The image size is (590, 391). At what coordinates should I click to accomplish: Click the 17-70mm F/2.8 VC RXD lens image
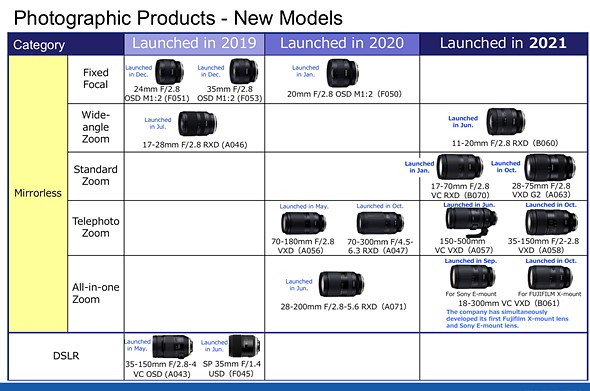[459, 167]
